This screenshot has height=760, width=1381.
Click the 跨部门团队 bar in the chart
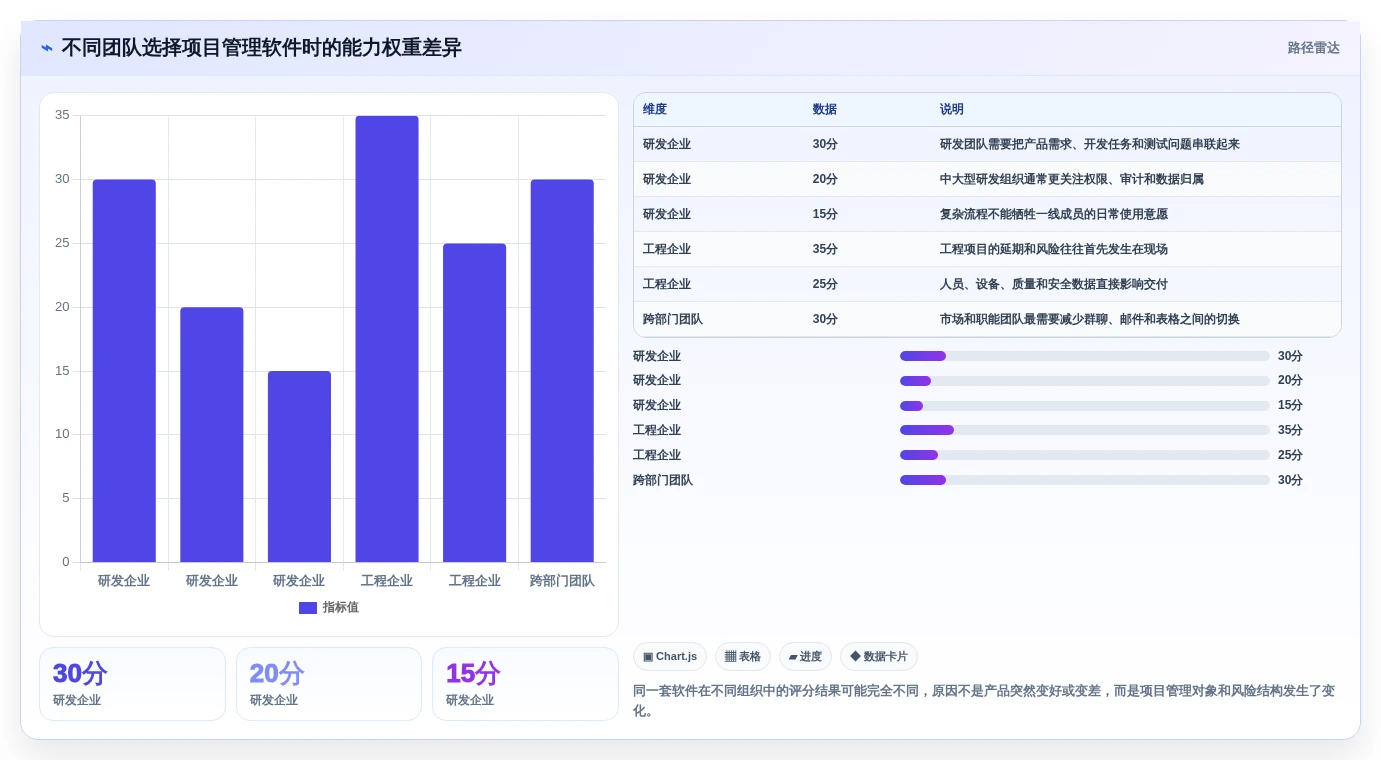pyautogui.click(x=562, y=371)
